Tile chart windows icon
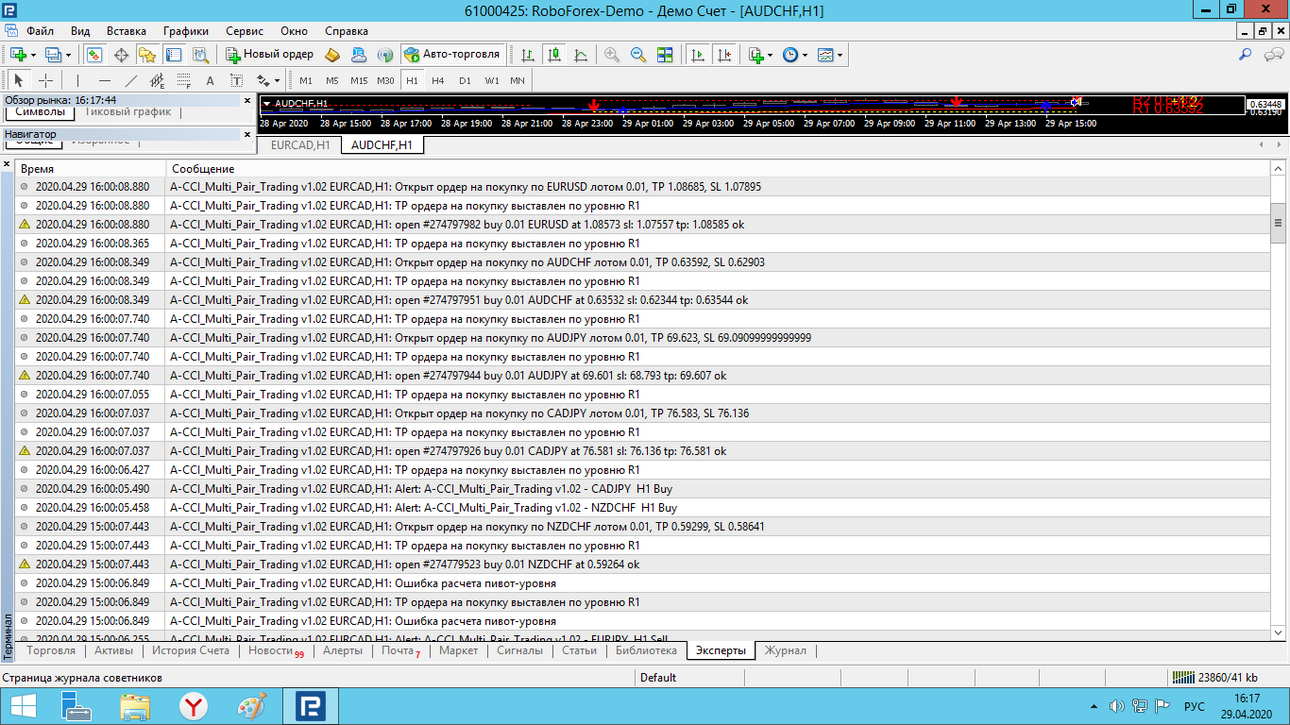 pyautogui.click(x=665, y=54)
